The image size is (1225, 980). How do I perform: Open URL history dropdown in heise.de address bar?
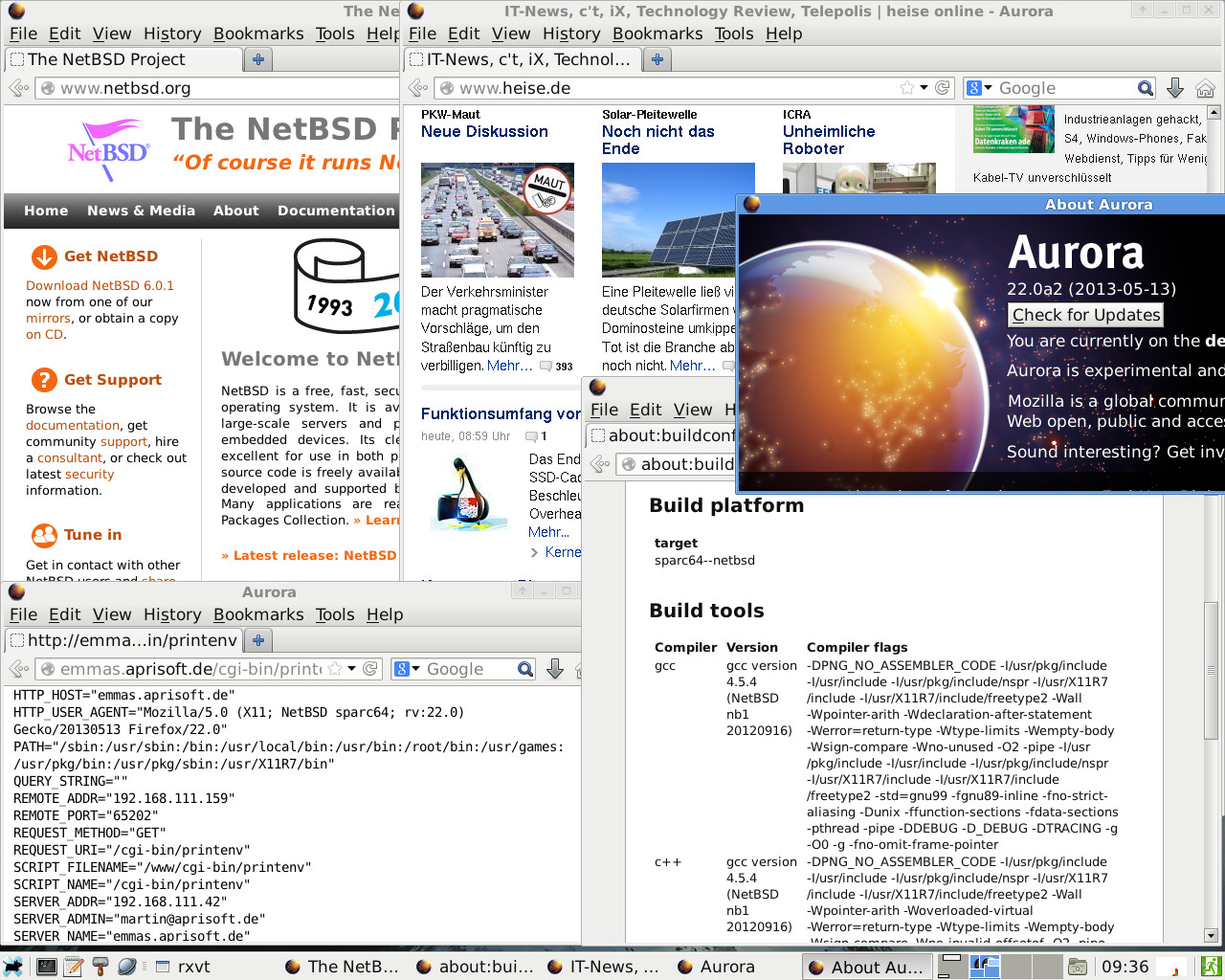click(924, 88)
